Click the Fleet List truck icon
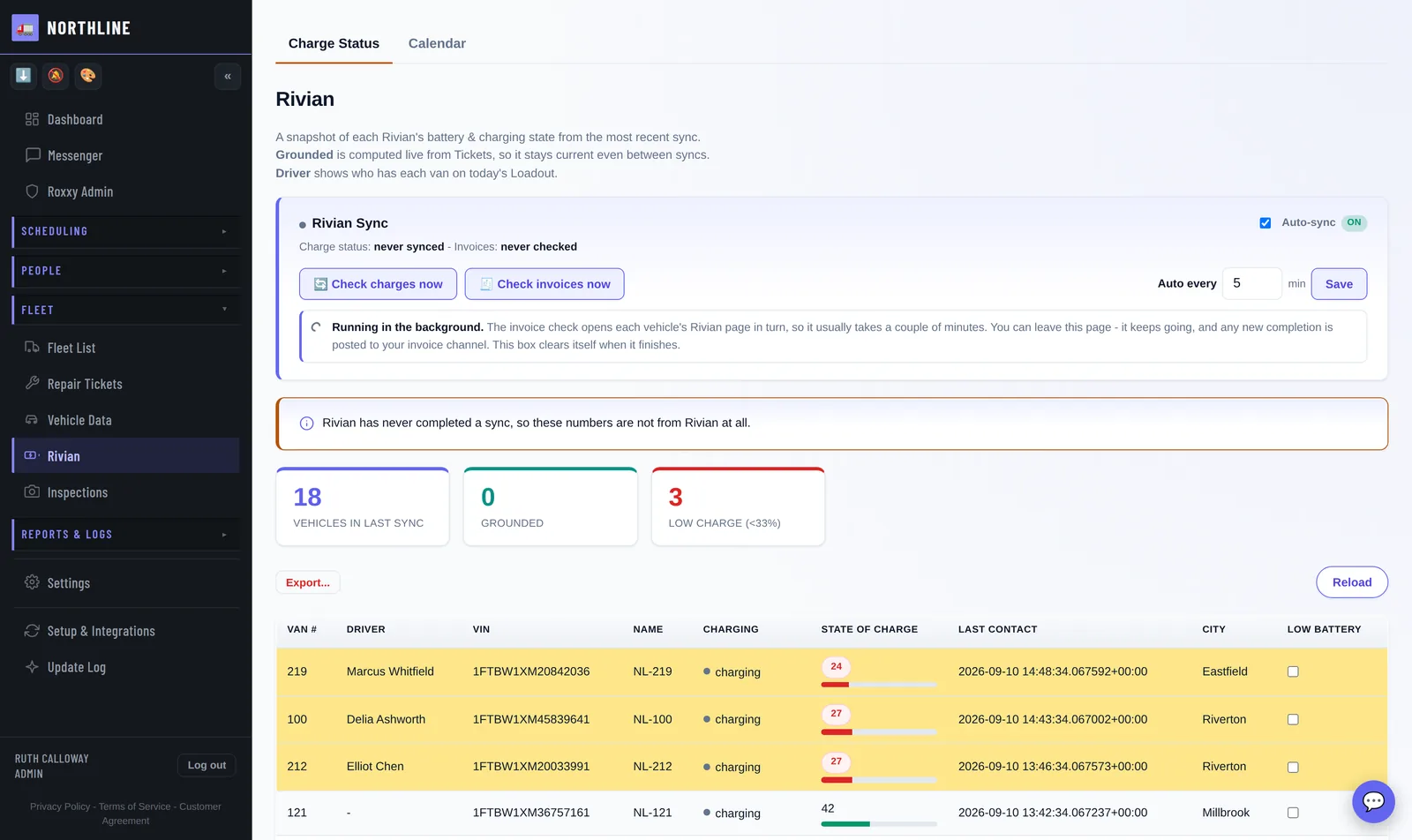The image size is (1412, 840). pos(32,348)
